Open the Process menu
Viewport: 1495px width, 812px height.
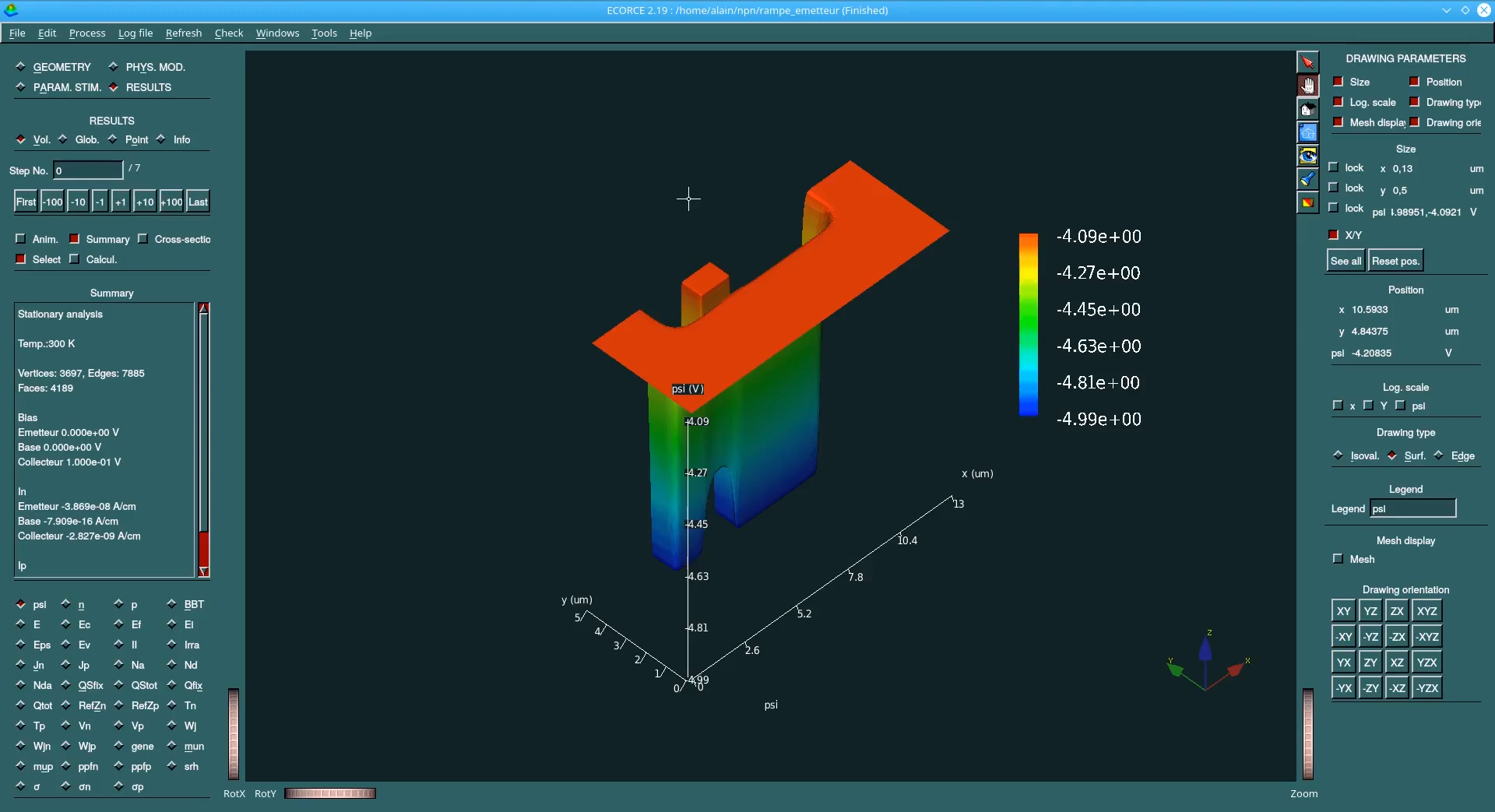click(x=87, y=33)
